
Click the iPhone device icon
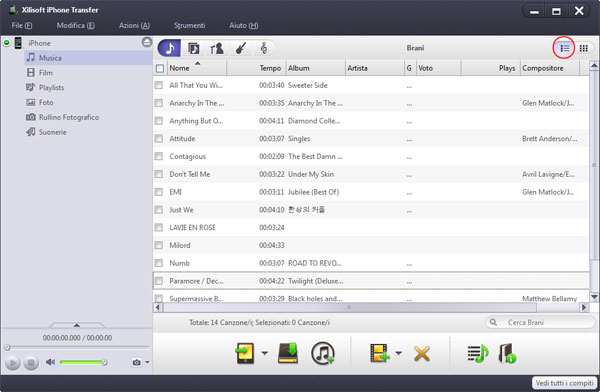(x=18, y=43)
